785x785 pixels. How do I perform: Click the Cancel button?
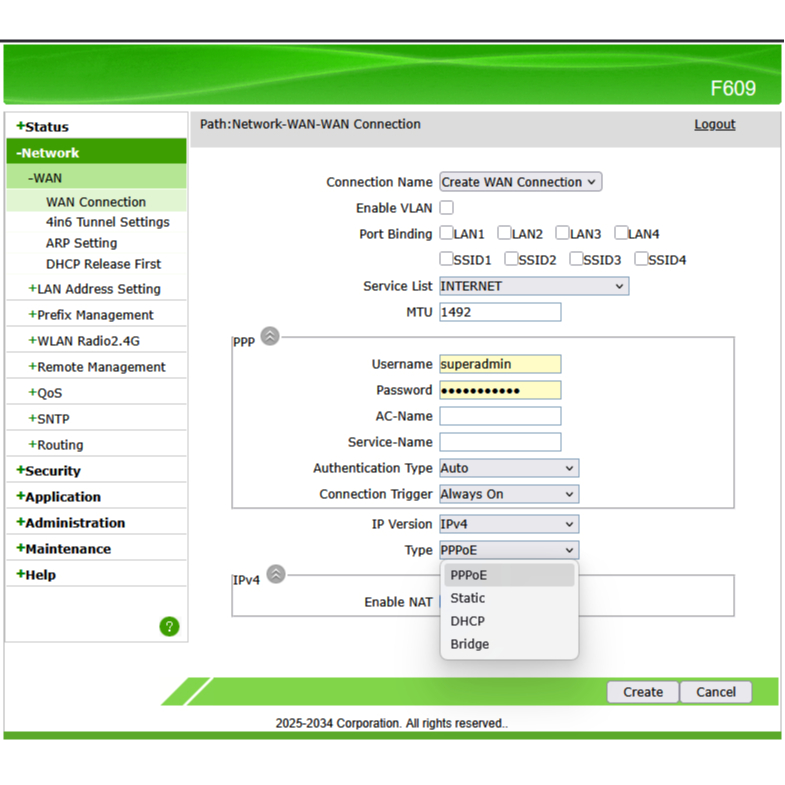716,692
